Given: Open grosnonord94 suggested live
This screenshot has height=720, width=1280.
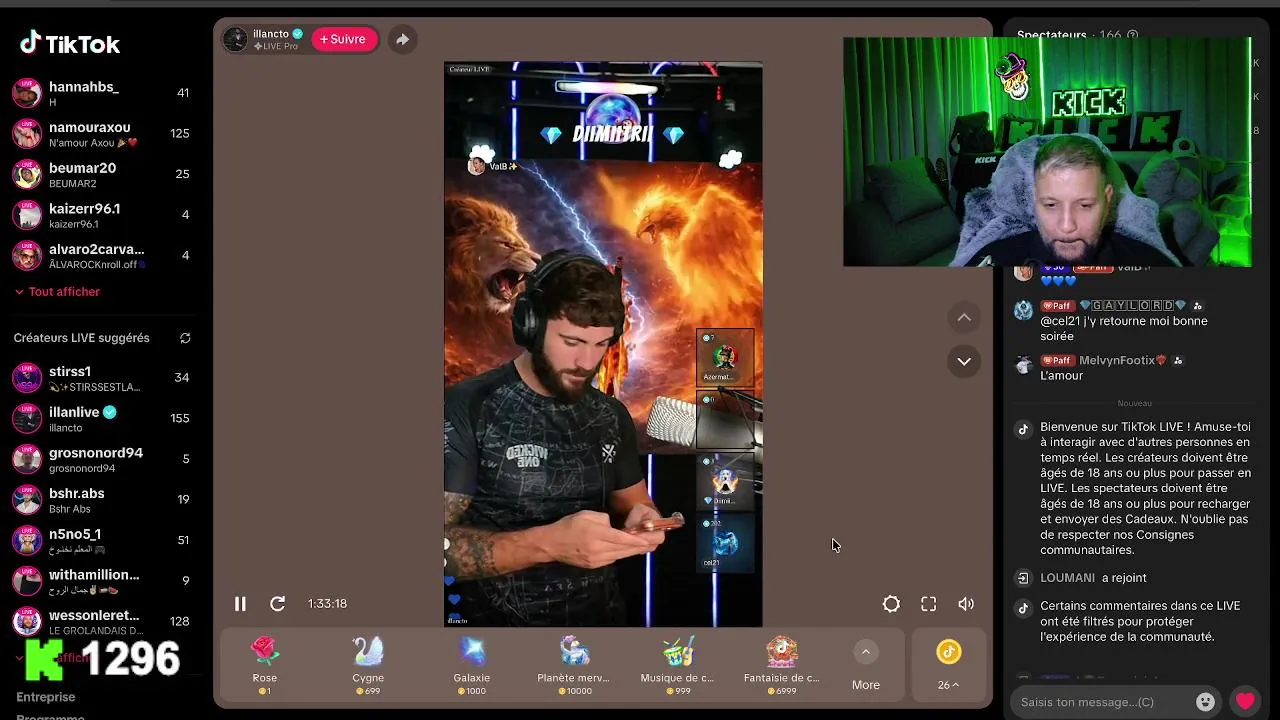Looking at the screenshot, I should pyautogui.click(x=100, y=459).
